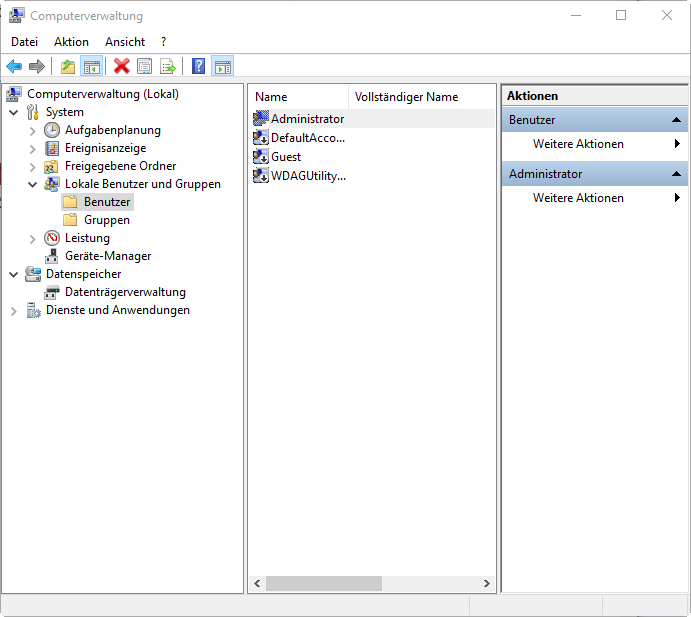Sort by the Name column header
The width and height of the screenshot is (691, 617).
(x=298, y=97)
